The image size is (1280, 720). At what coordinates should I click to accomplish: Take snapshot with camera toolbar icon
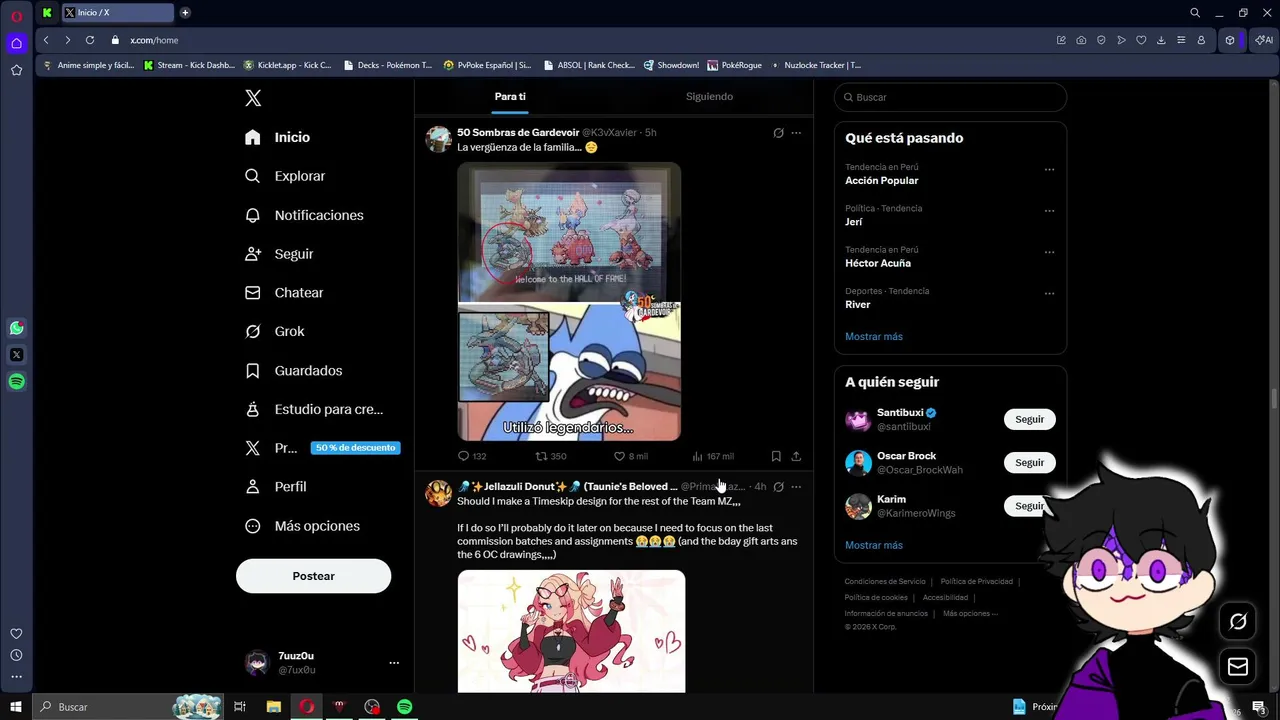[1081, 40]
